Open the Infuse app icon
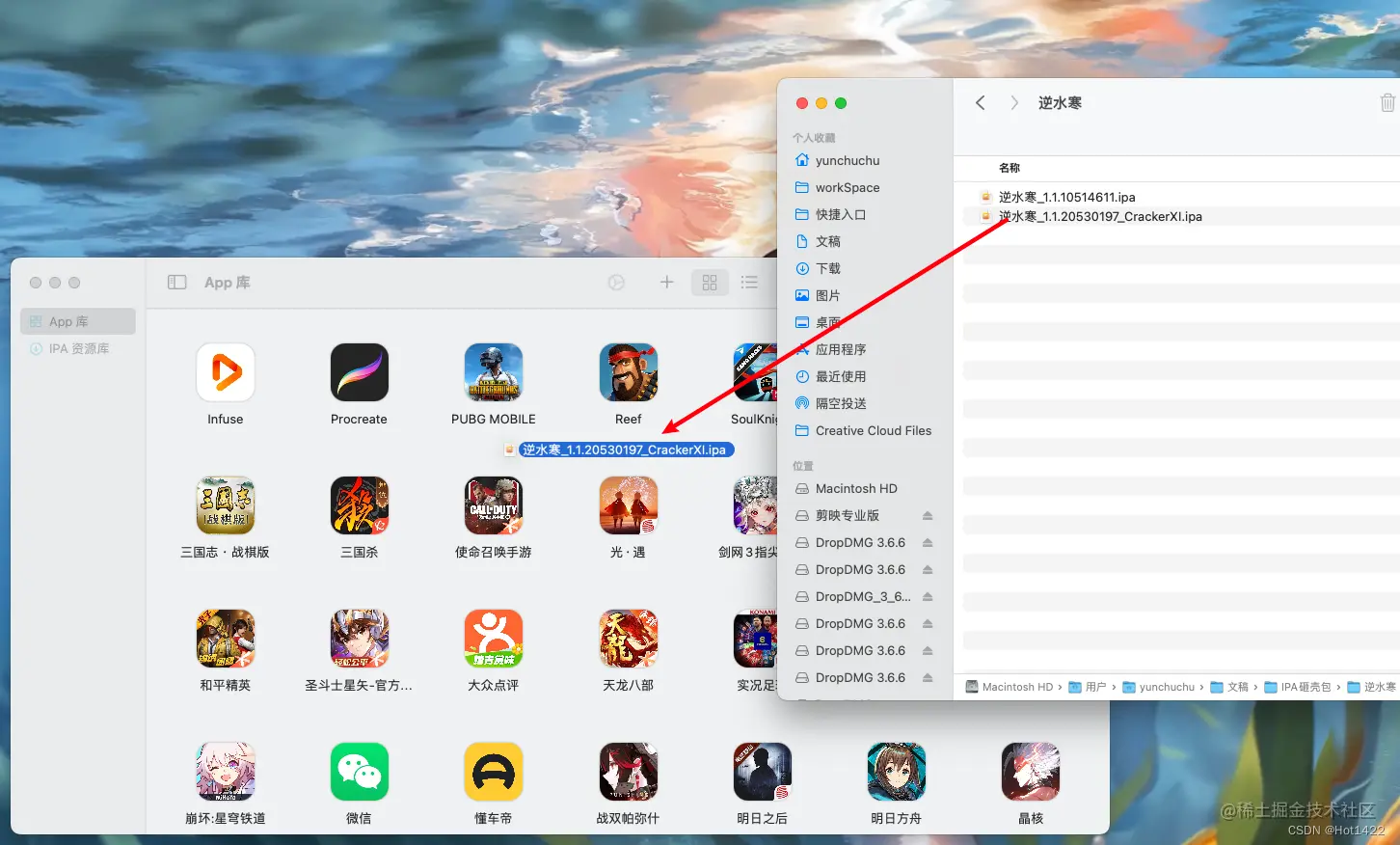The height and width of the screenshot is (845, 1400). [226, 372]
